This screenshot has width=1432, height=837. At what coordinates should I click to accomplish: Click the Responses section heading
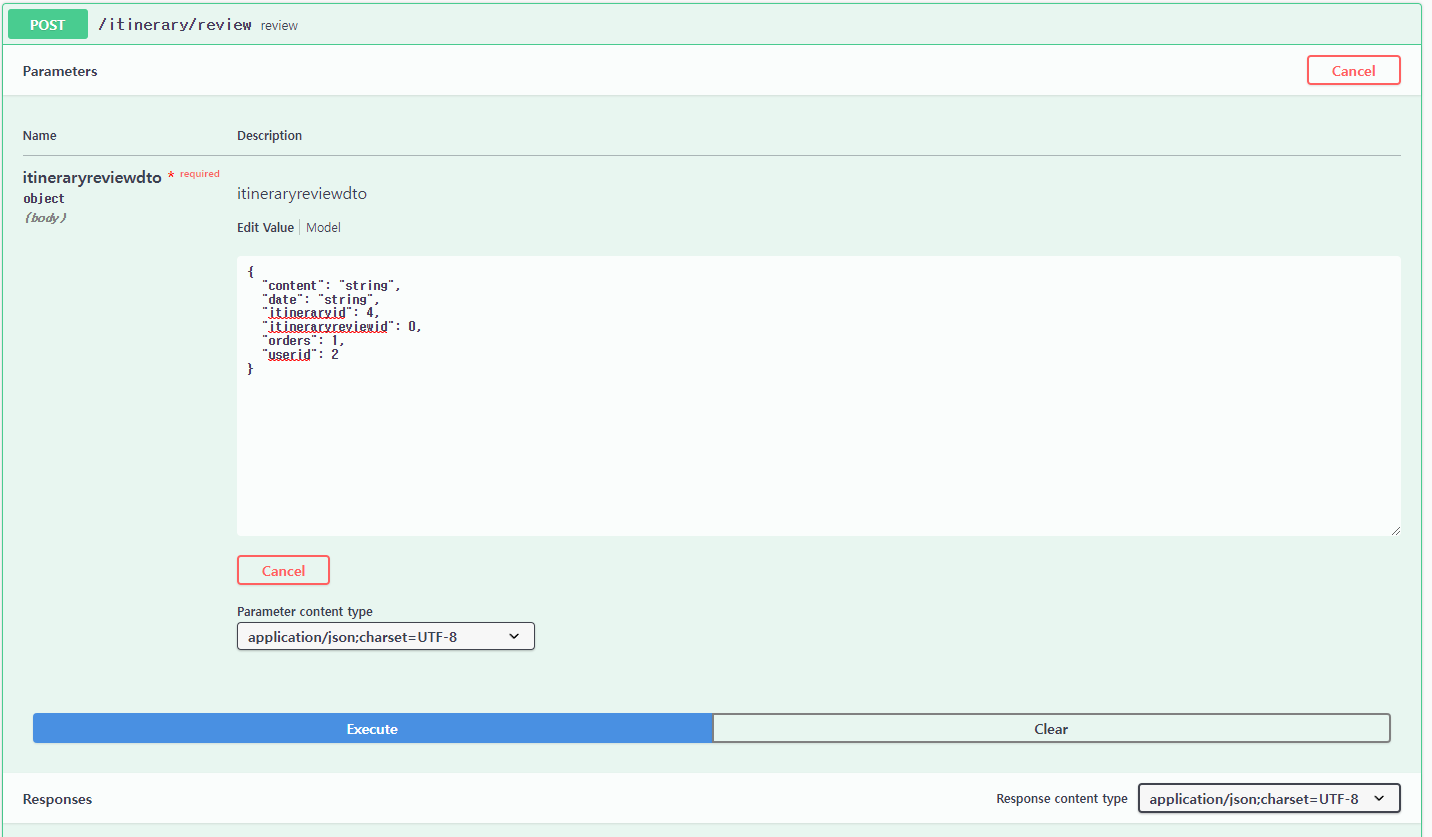(57, 798)
